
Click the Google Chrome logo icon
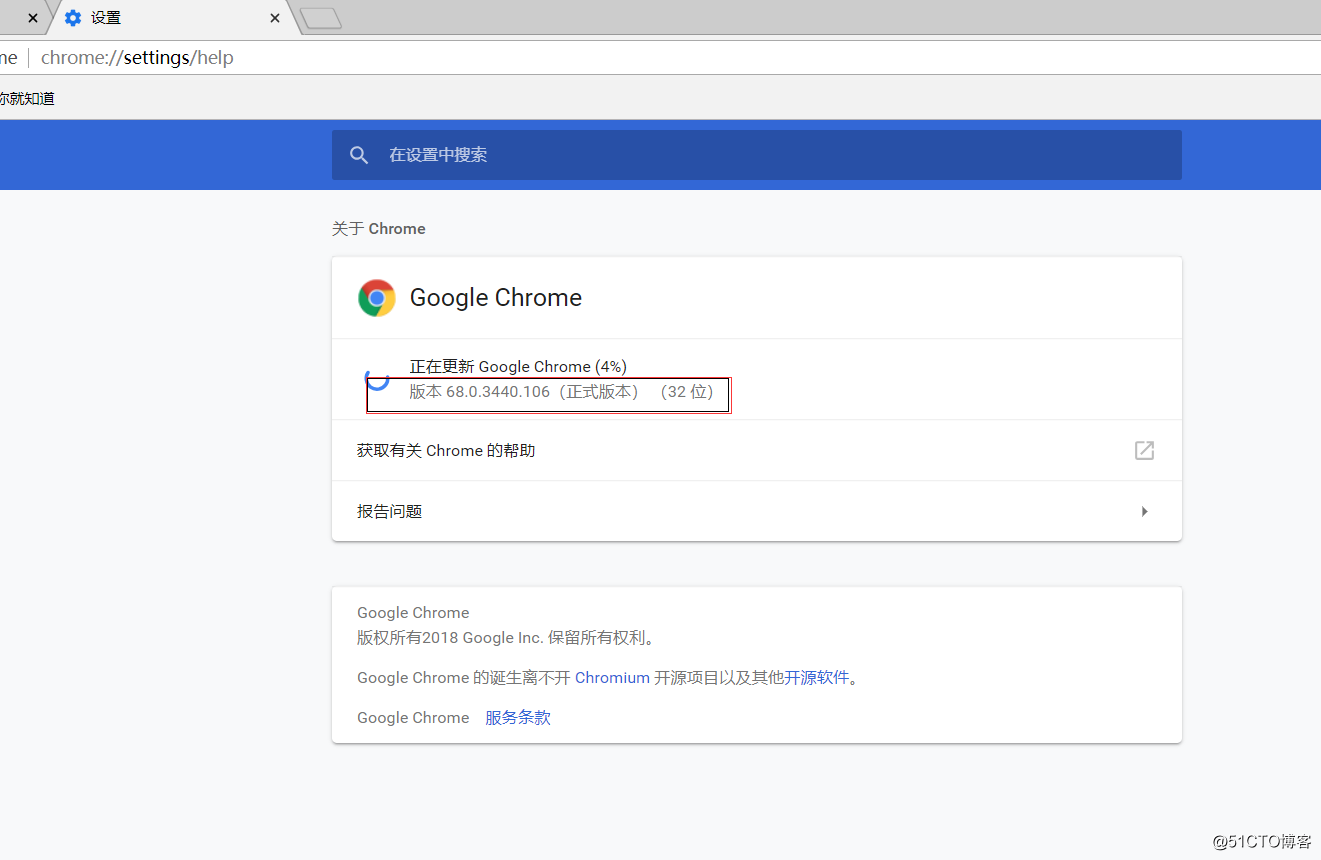coord(377,298)
